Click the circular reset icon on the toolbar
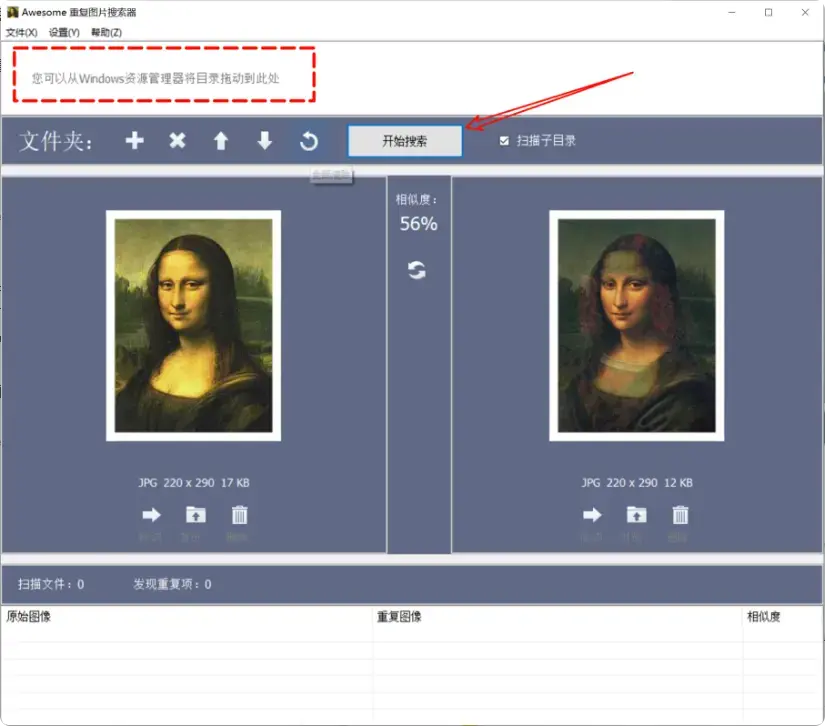Screen dimensions: 825x726 308,141
